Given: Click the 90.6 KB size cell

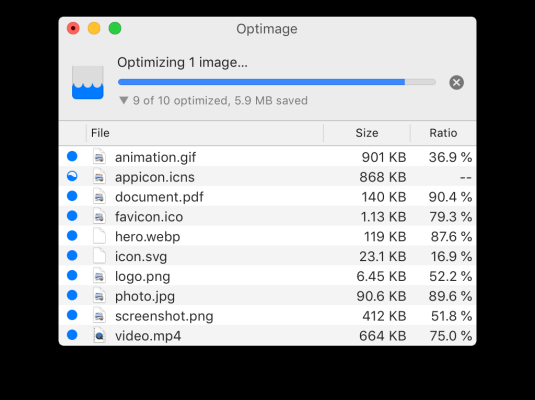Looking at the screenshot, I should tap(381, 296).
